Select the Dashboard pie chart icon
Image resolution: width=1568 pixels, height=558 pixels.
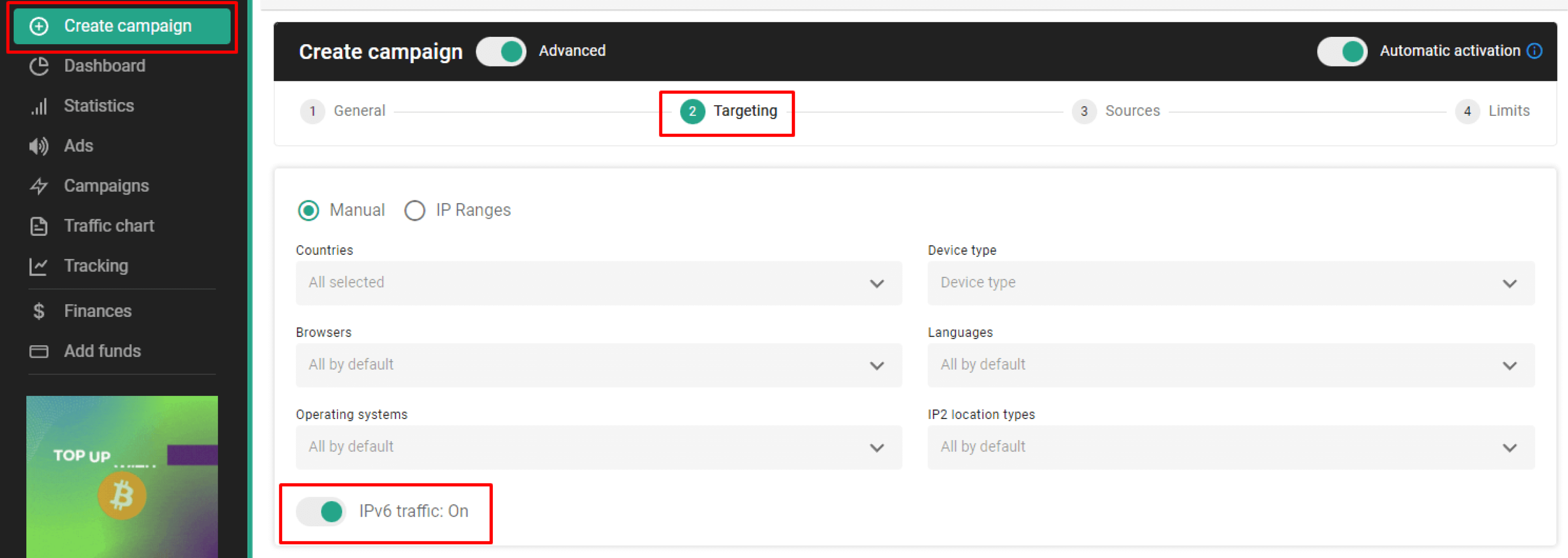[x=39, y=66]
